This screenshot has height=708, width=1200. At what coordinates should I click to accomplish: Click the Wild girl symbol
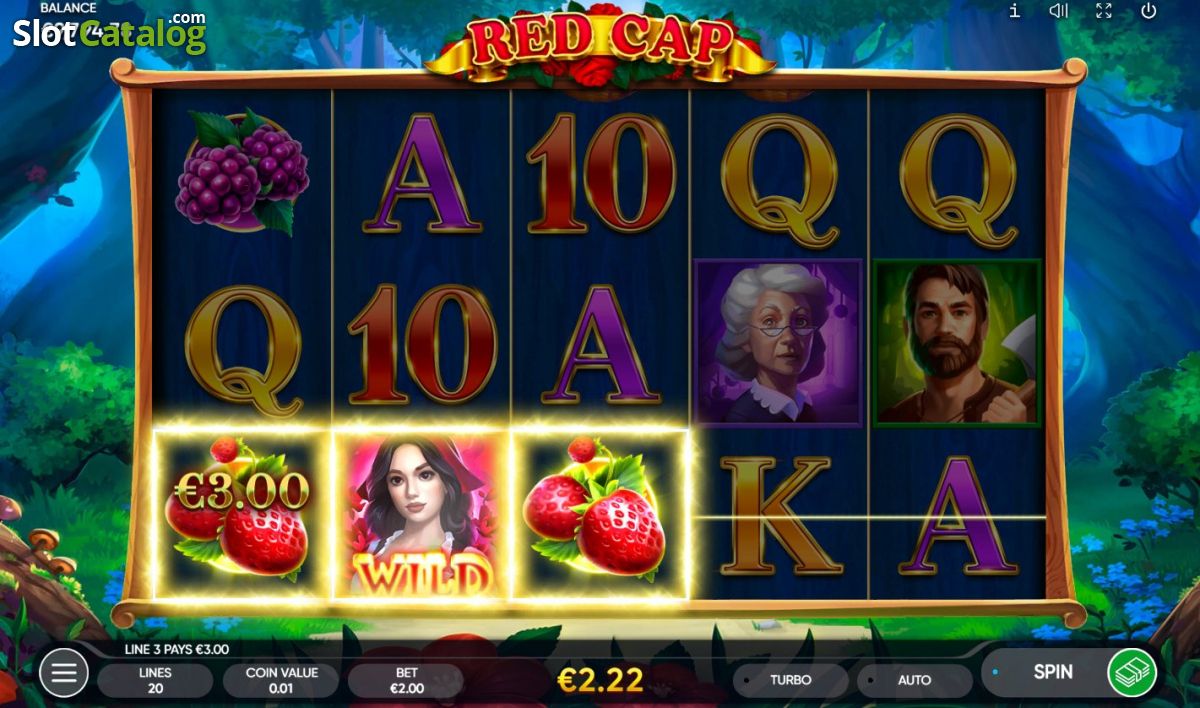(x=421, y=515)
